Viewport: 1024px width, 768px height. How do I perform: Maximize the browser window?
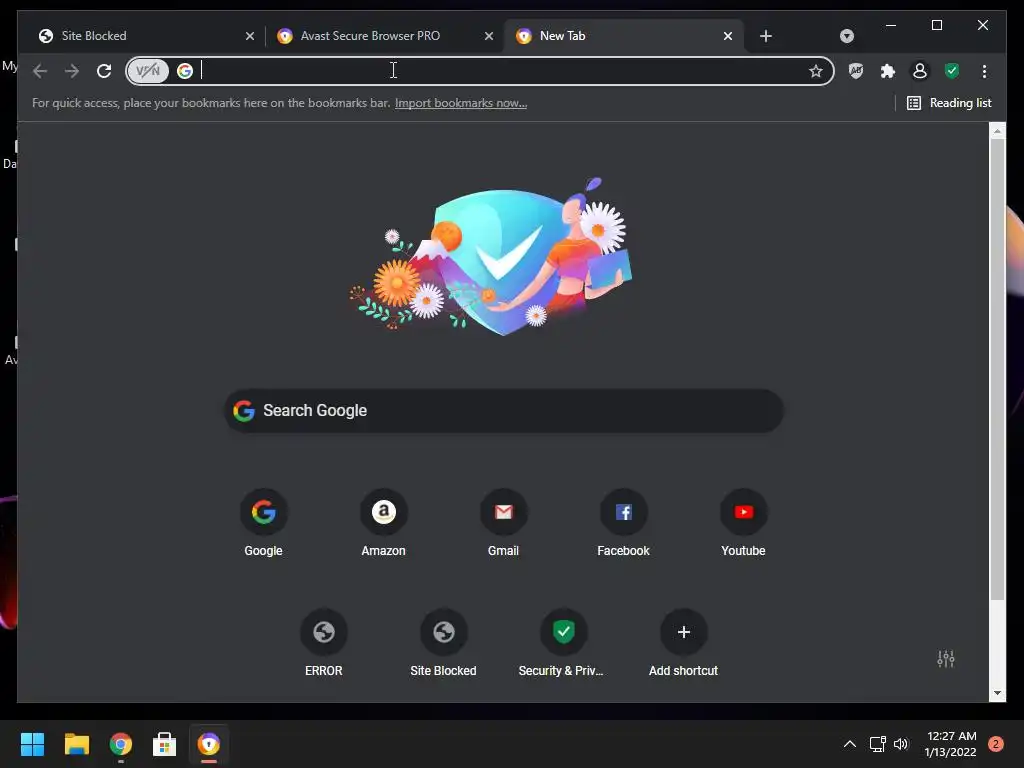coord(936,25)
